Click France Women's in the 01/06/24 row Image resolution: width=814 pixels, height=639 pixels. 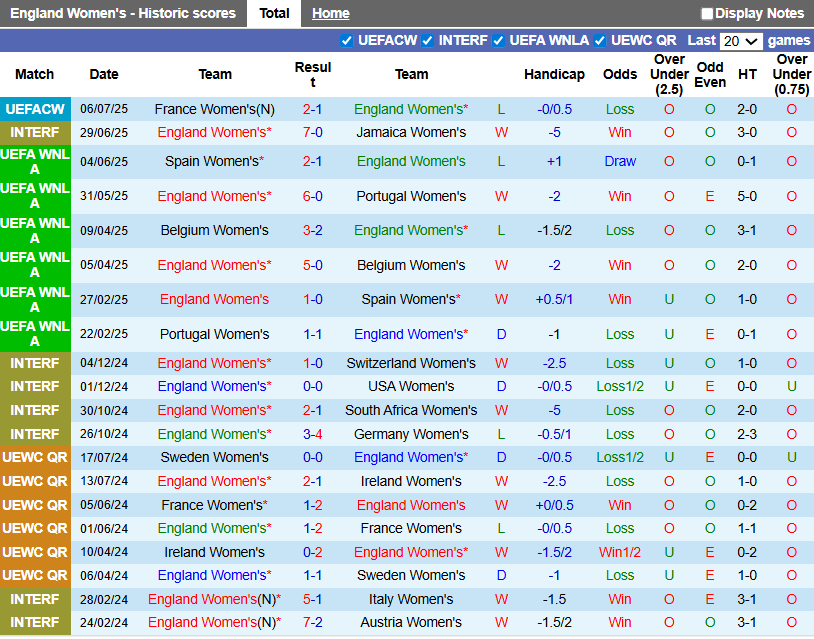(x=411, y=528)
